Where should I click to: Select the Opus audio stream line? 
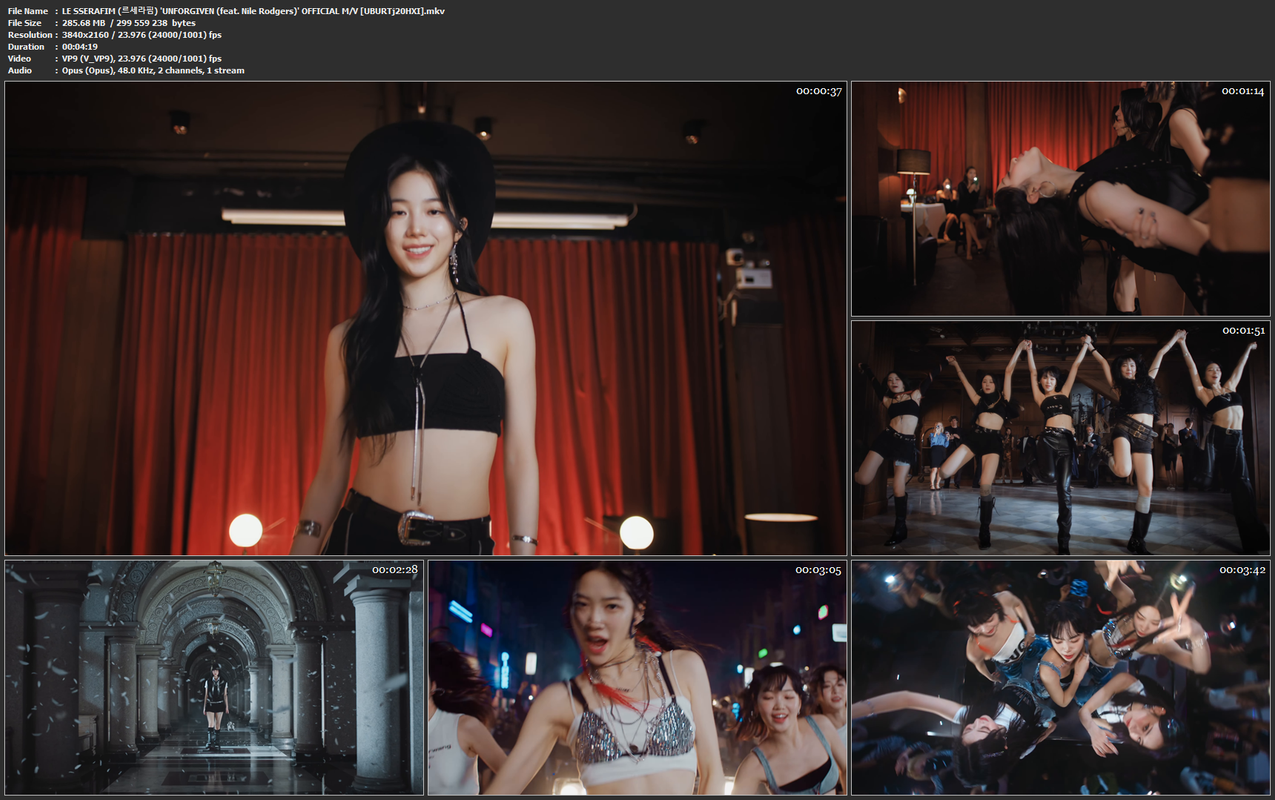coord(153,71)
